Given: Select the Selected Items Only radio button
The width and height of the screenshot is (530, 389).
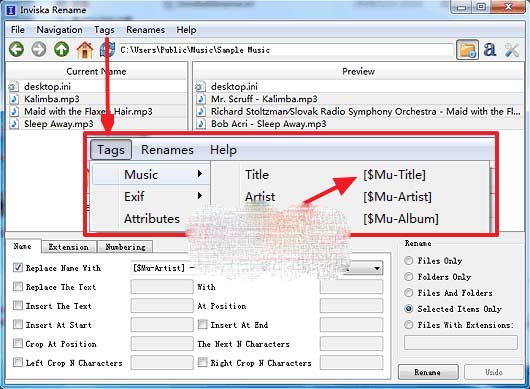Looking at the screenshot, I should coord(409,309).
